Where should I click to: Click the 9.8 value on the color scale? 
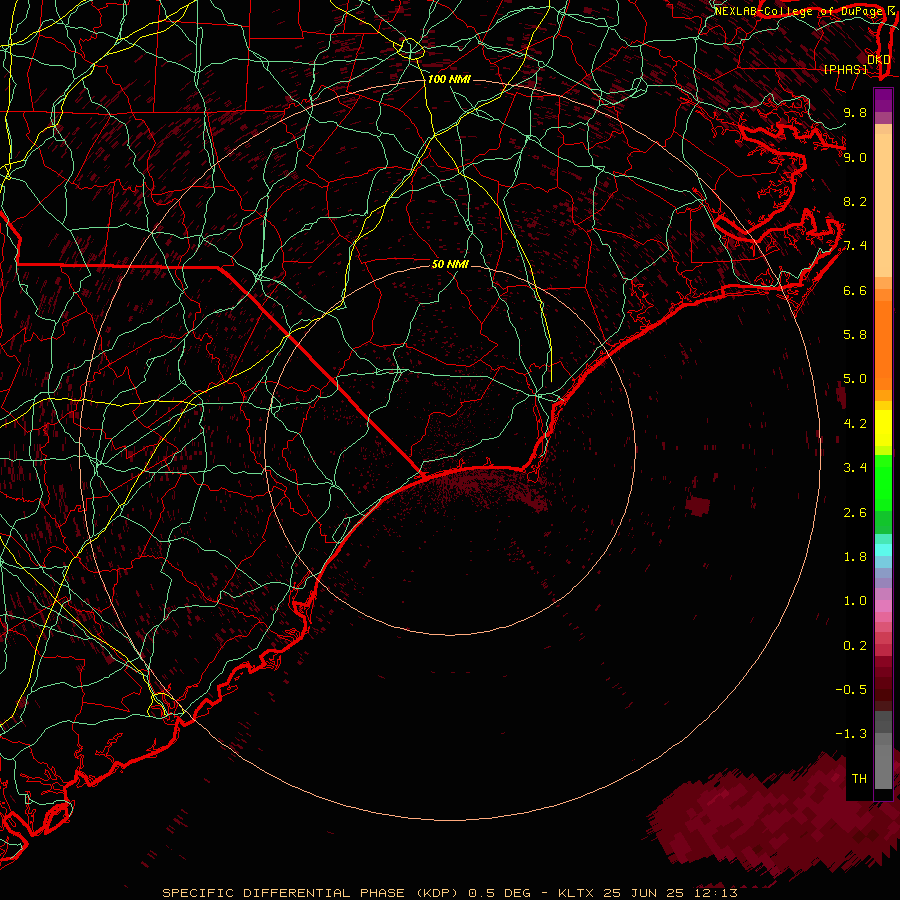click(855, 112)
